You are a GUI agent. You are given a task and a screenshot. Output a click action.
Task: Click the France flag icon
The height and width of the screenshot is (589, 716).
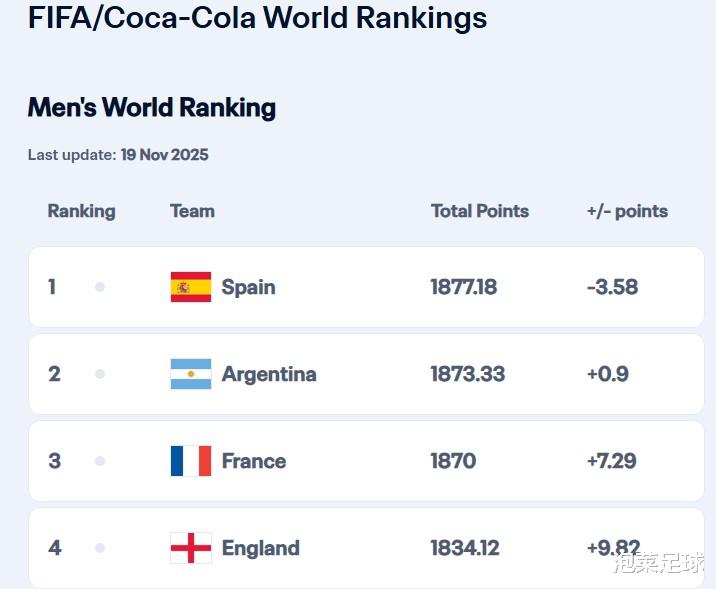[x=190, y=461]
